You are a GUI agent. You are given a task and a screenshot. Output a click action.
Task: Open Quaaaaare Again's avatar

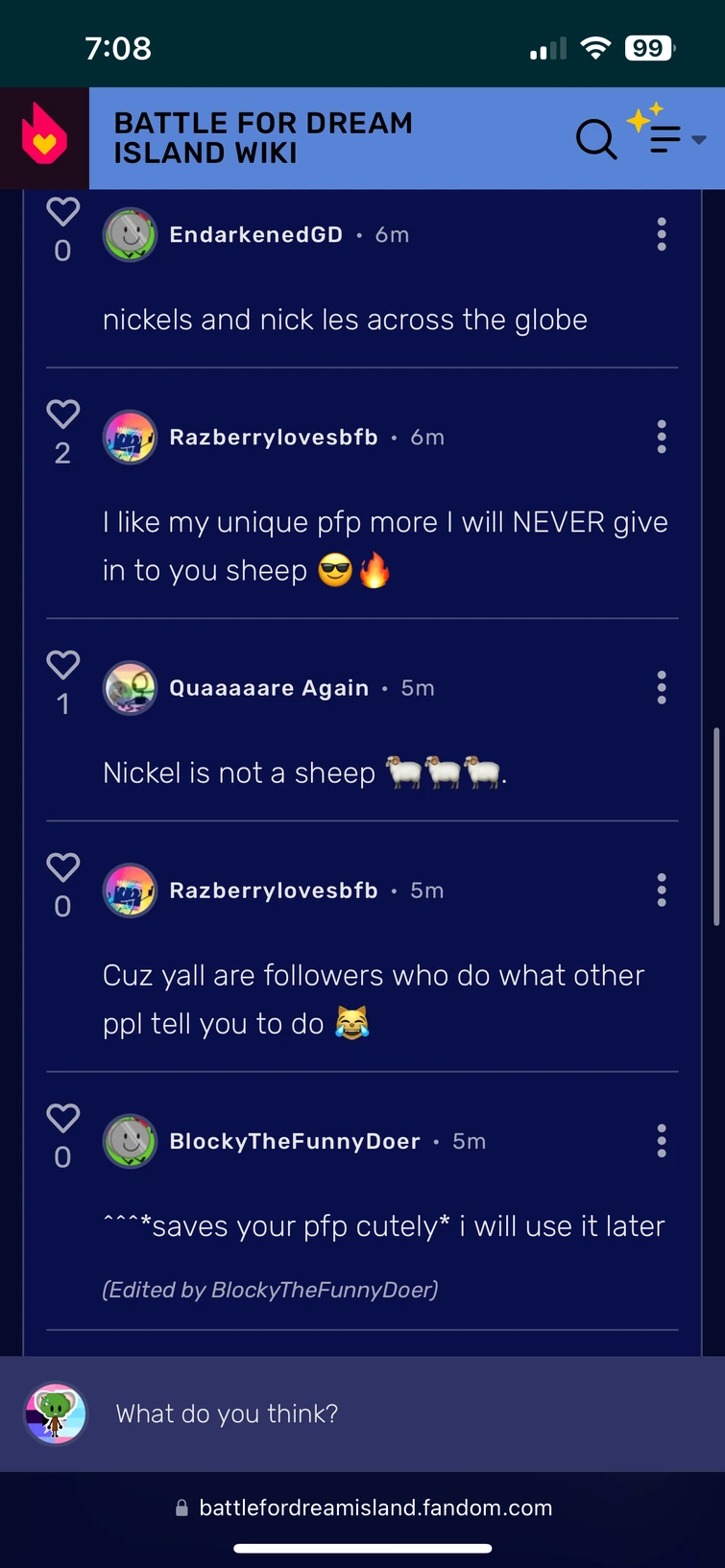pos(130,688)
